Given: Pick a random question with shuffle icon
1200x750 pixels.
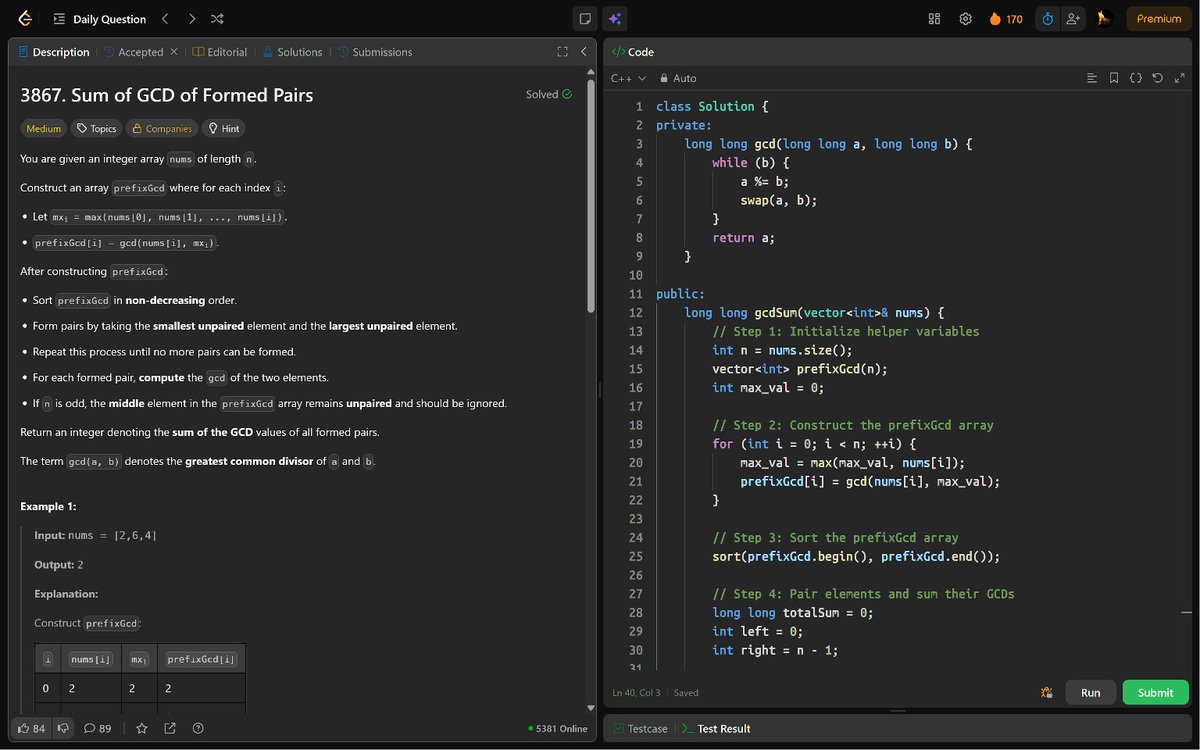Looking at the screenshot, I should coord(217,19).
